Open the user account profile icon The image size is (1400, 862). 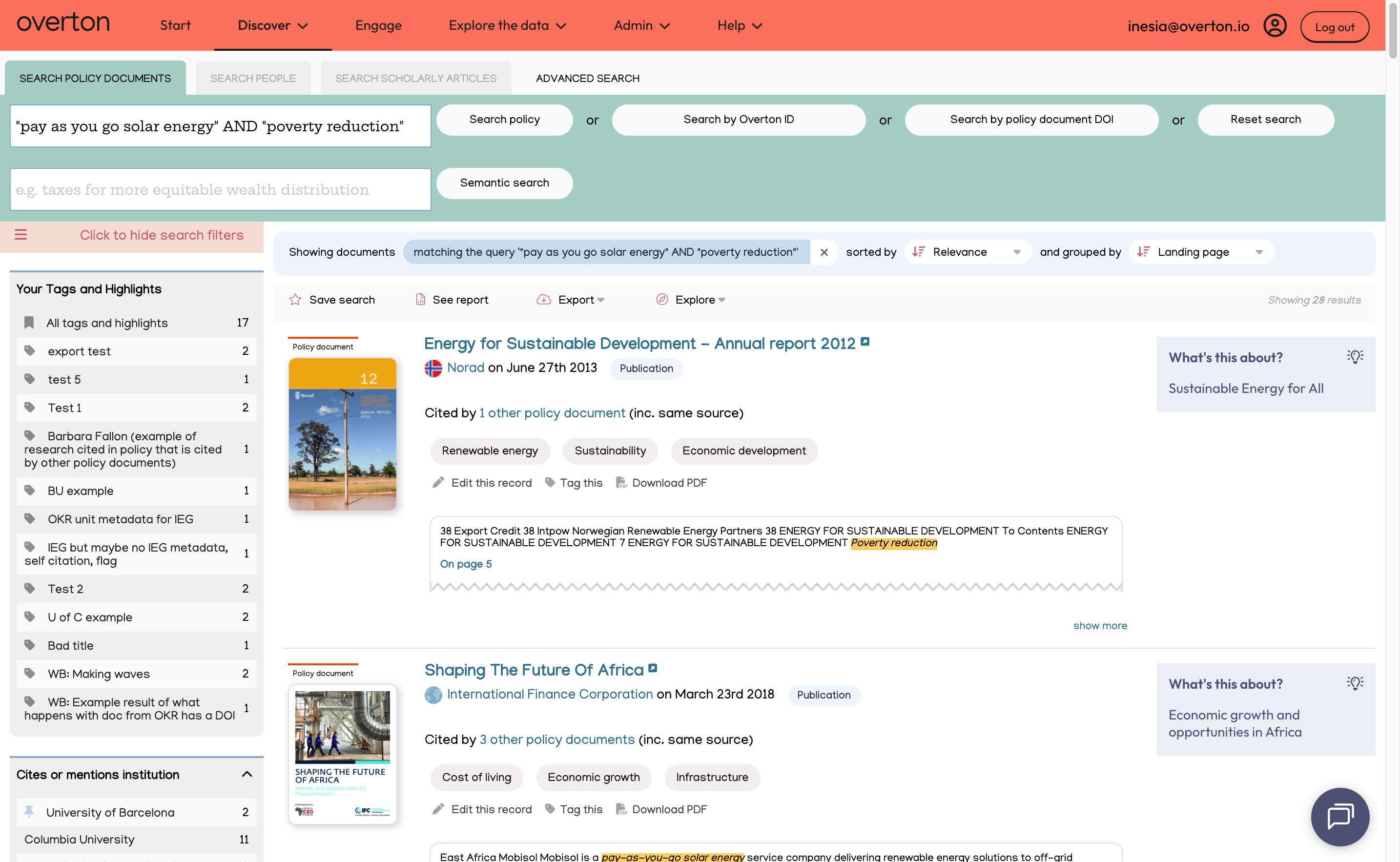pos(1275,26)
